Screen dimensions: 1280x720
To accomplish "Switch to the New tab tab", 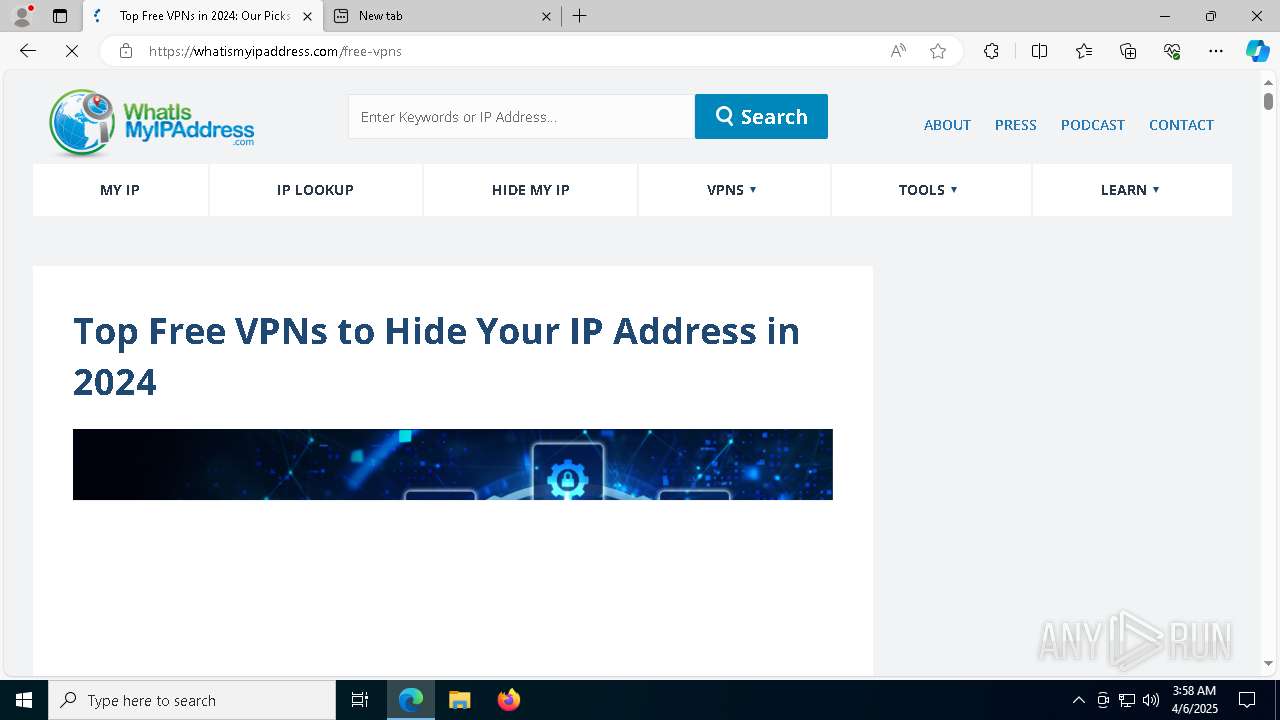I will 442,16.
